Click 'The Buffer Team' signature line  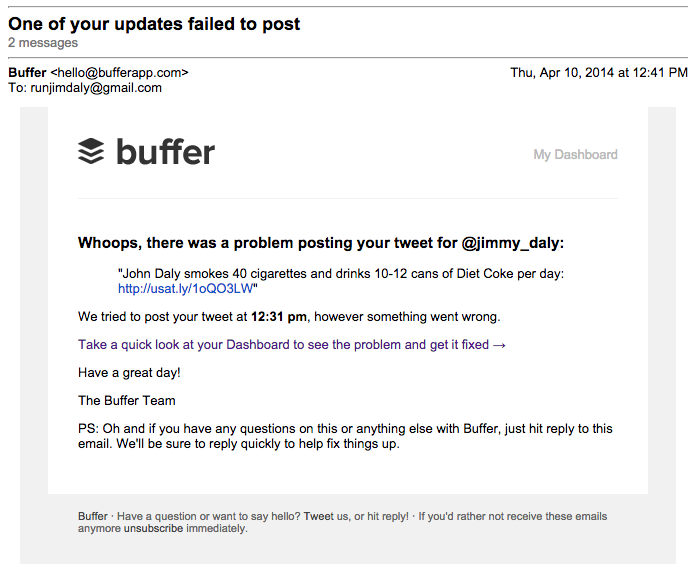click(x=127, y=401)
